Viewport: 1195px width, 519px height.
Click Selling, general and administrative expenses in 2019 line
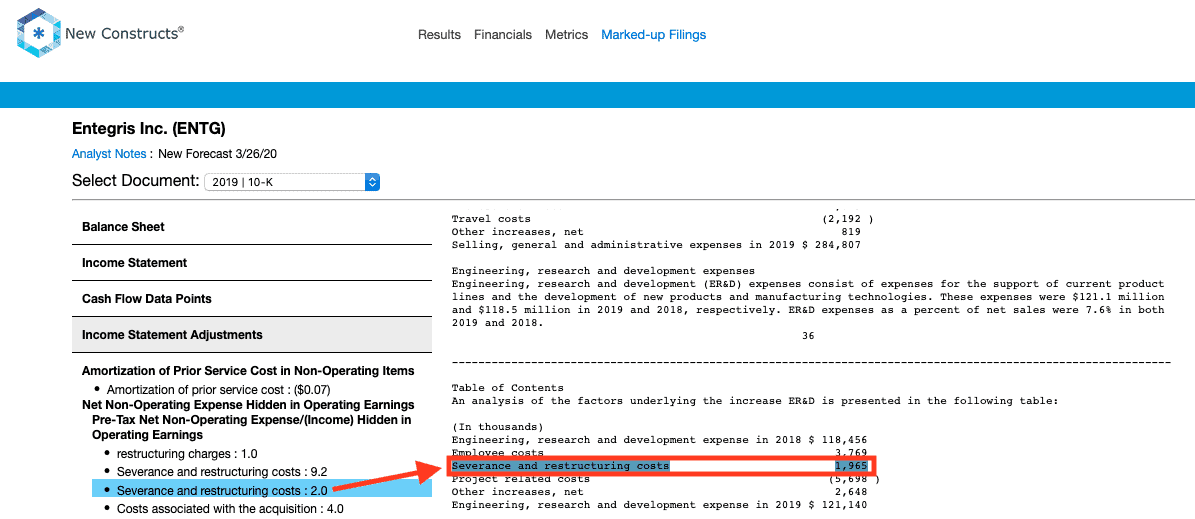coord(656,245)
